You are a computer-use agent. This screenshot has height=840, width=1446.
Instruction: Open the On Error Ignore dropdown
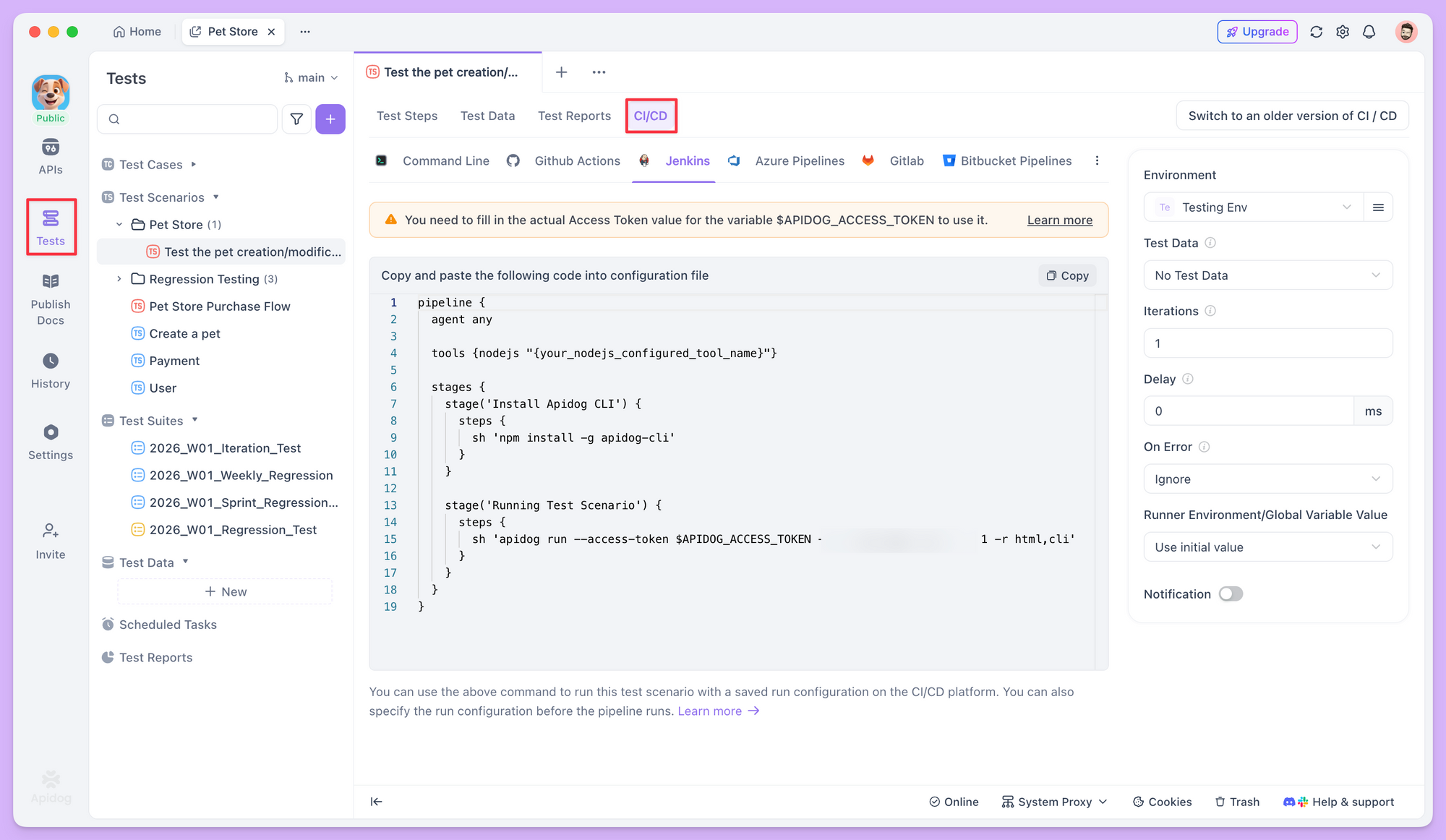pos(1268,479)
